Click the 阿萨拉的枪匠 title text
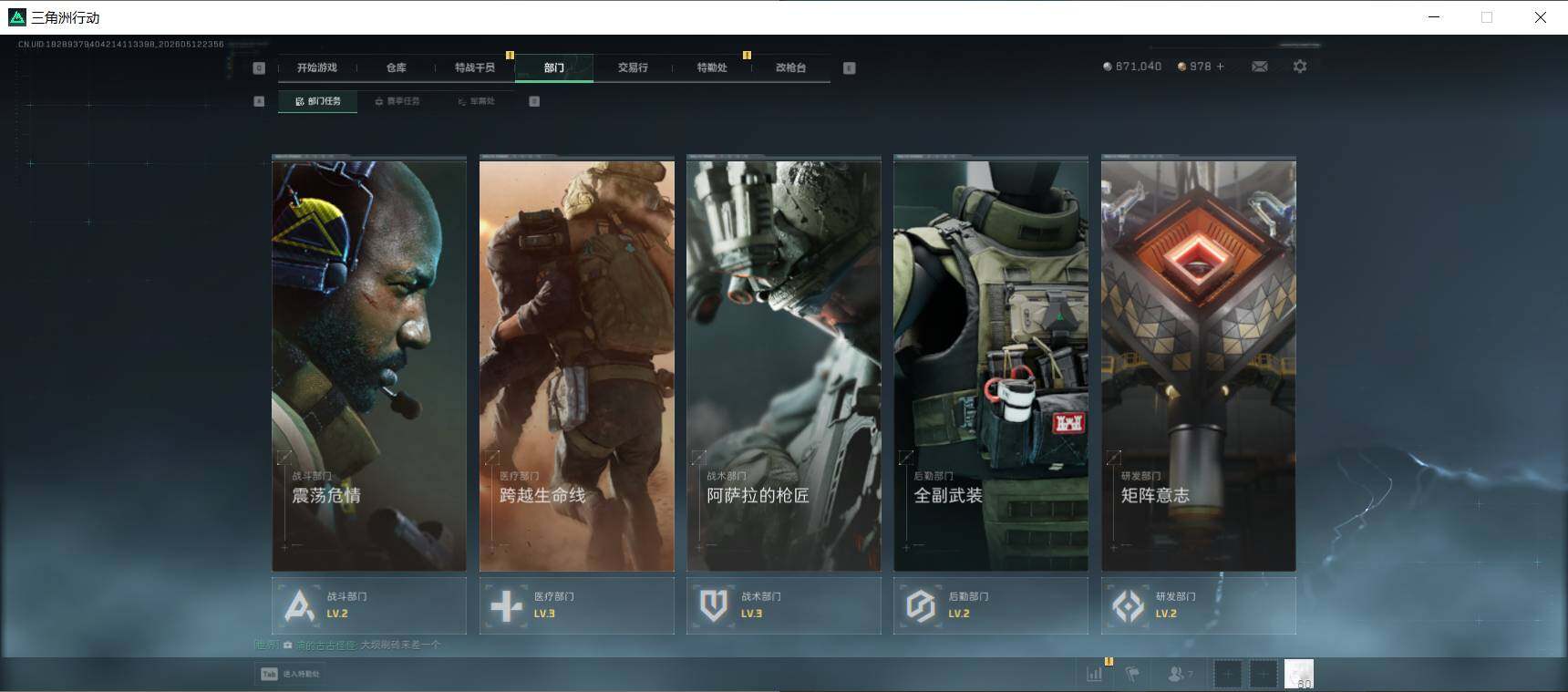Screen dimensions: 1568x692 point(758,495)
